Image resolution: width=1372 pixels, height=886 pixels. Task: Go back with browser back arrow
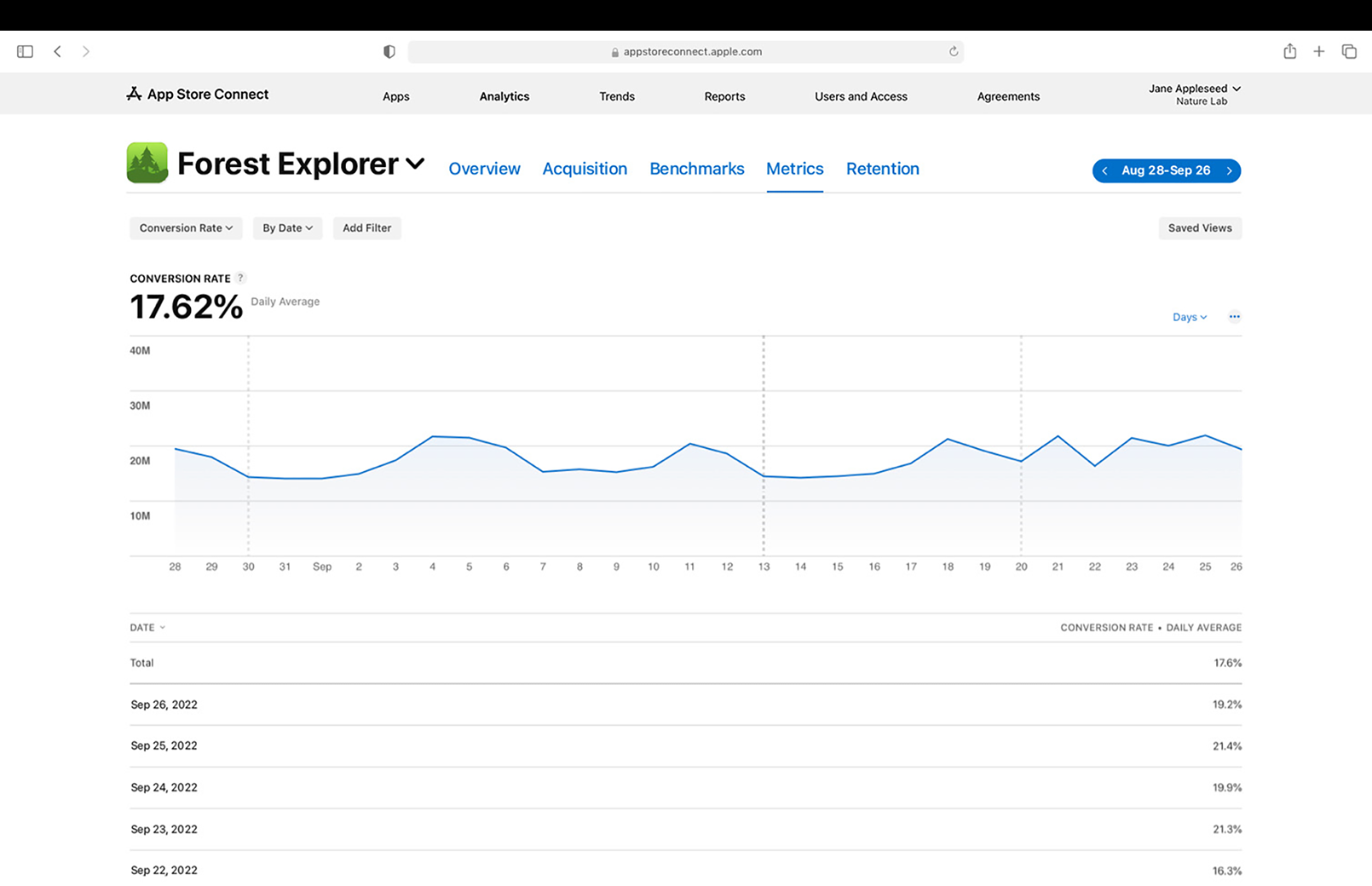[58, 52]
